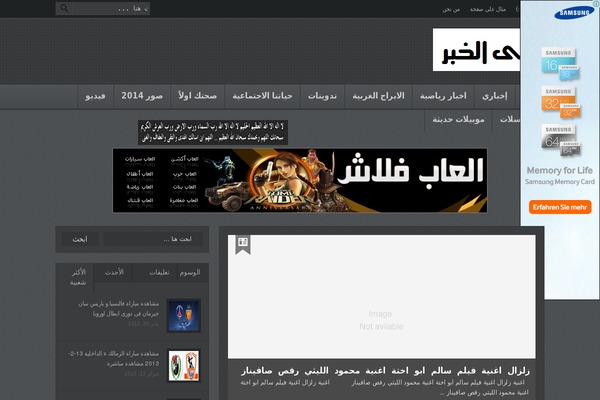600x400 pixels.
Task: Click the Samsung 64 GB memory card image
Action: coord(561,140)
